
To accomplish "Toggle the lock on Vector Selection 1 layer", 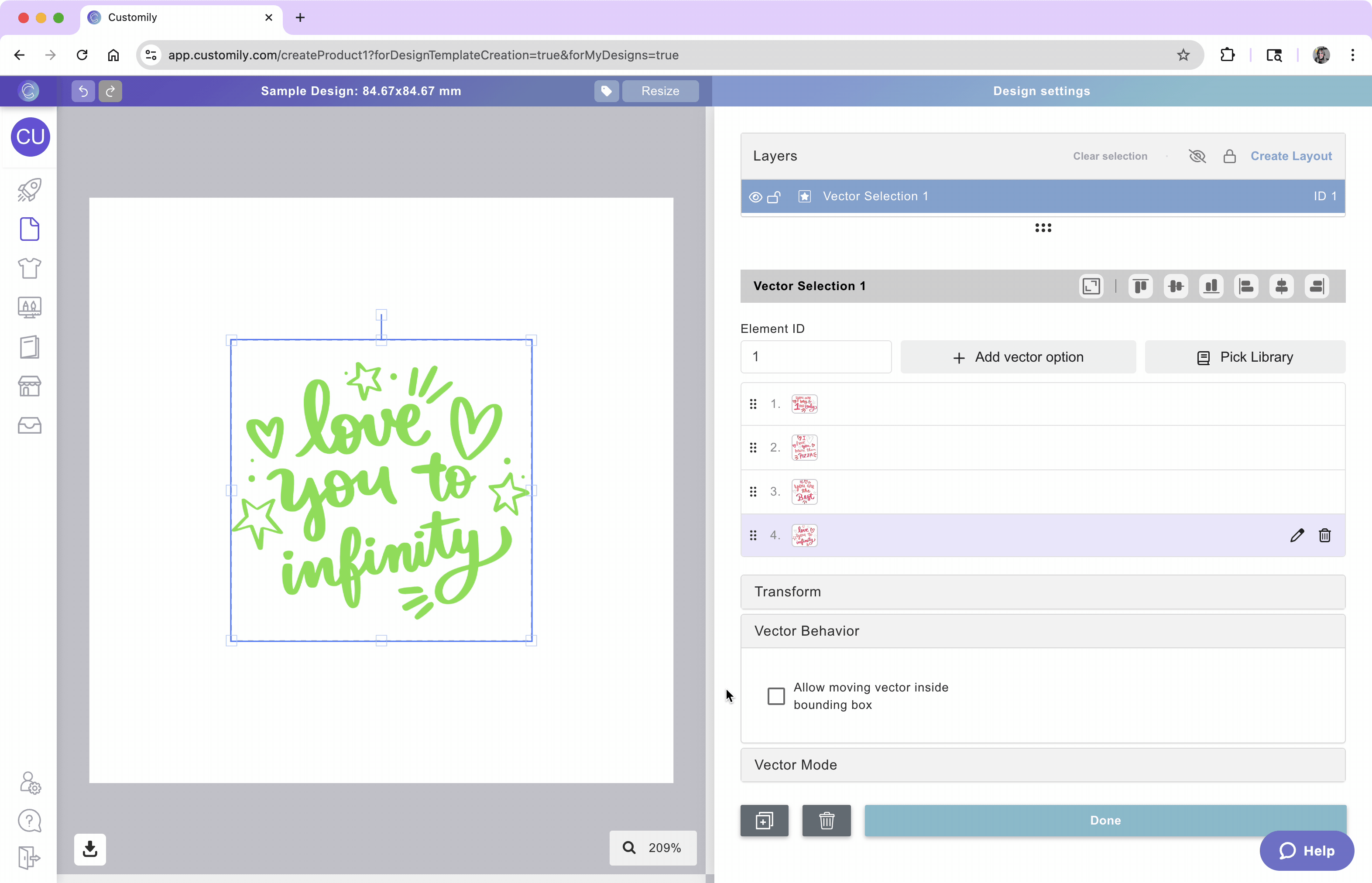I will tap(774, 197).
